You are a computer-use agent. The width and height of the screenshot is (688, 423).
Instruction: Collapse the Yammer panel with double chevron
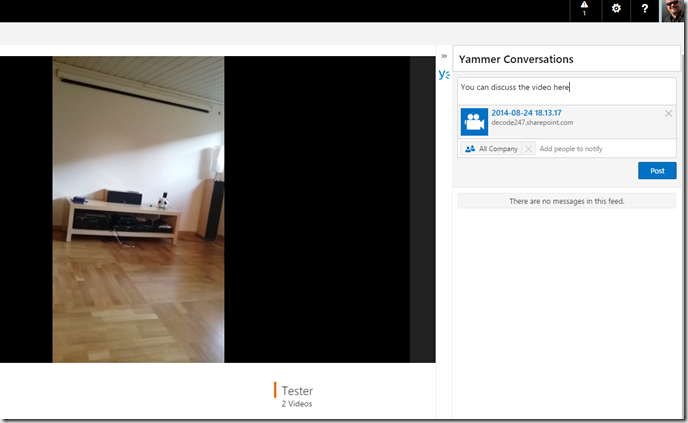[444, 56]
